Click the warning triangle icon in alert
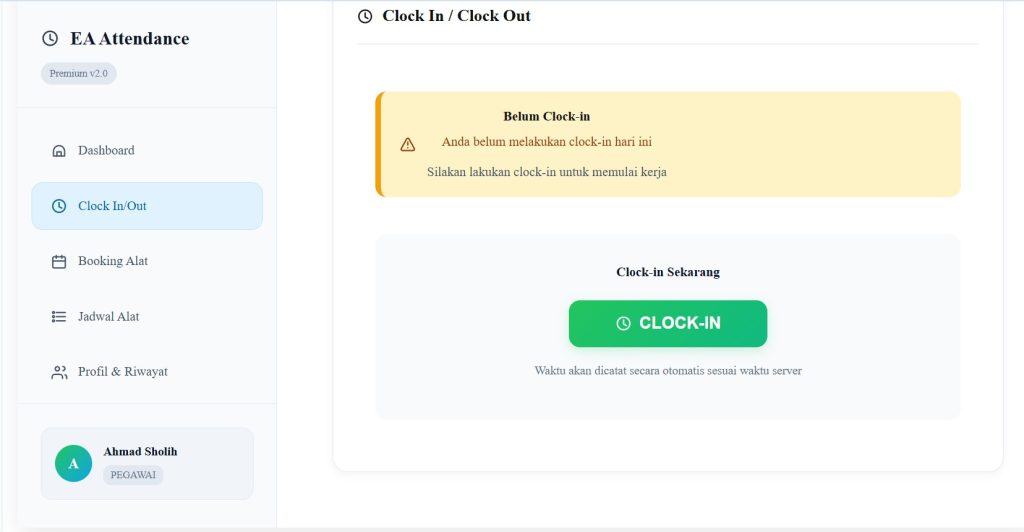The height and width of the screenshot is (532, 1024). [408, 144]
